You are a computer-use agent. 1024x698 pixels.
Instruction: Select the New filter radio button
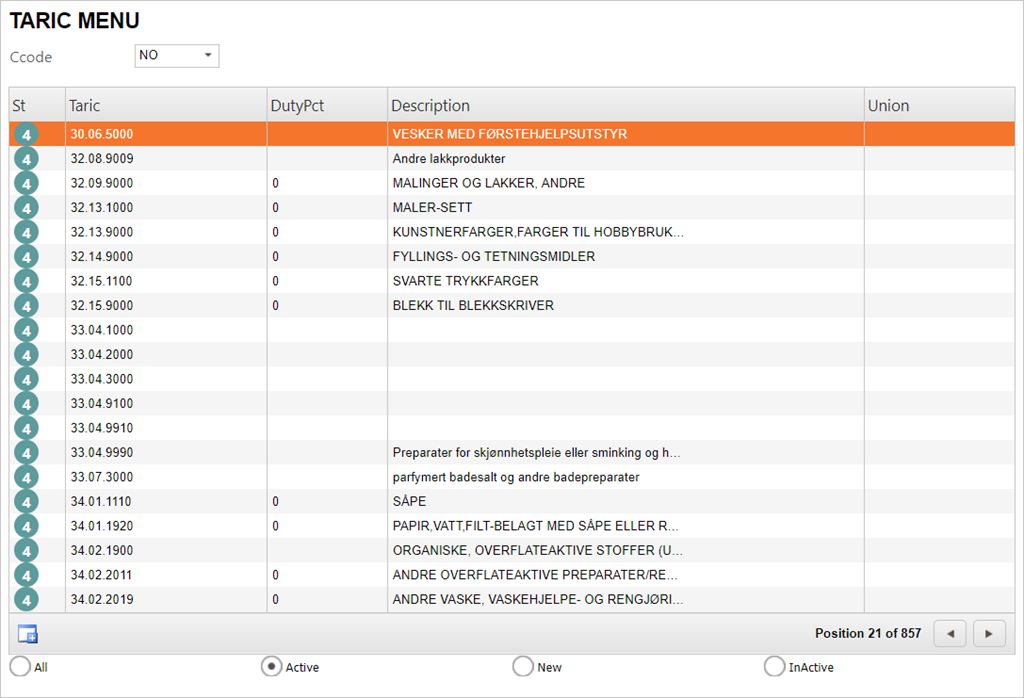pos(523,666)
